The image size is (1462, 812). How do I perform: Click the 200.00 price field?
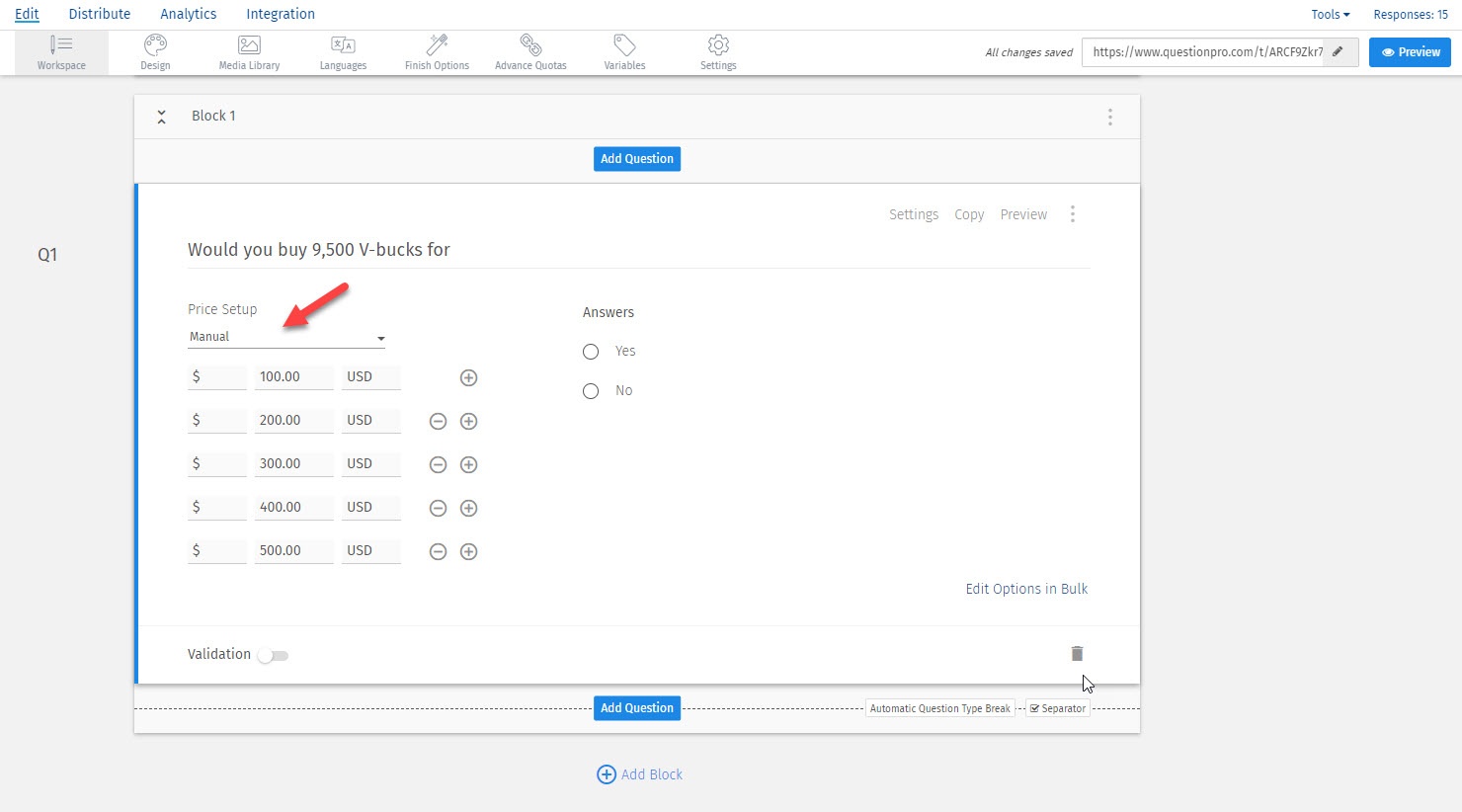[x=294, y=421]
